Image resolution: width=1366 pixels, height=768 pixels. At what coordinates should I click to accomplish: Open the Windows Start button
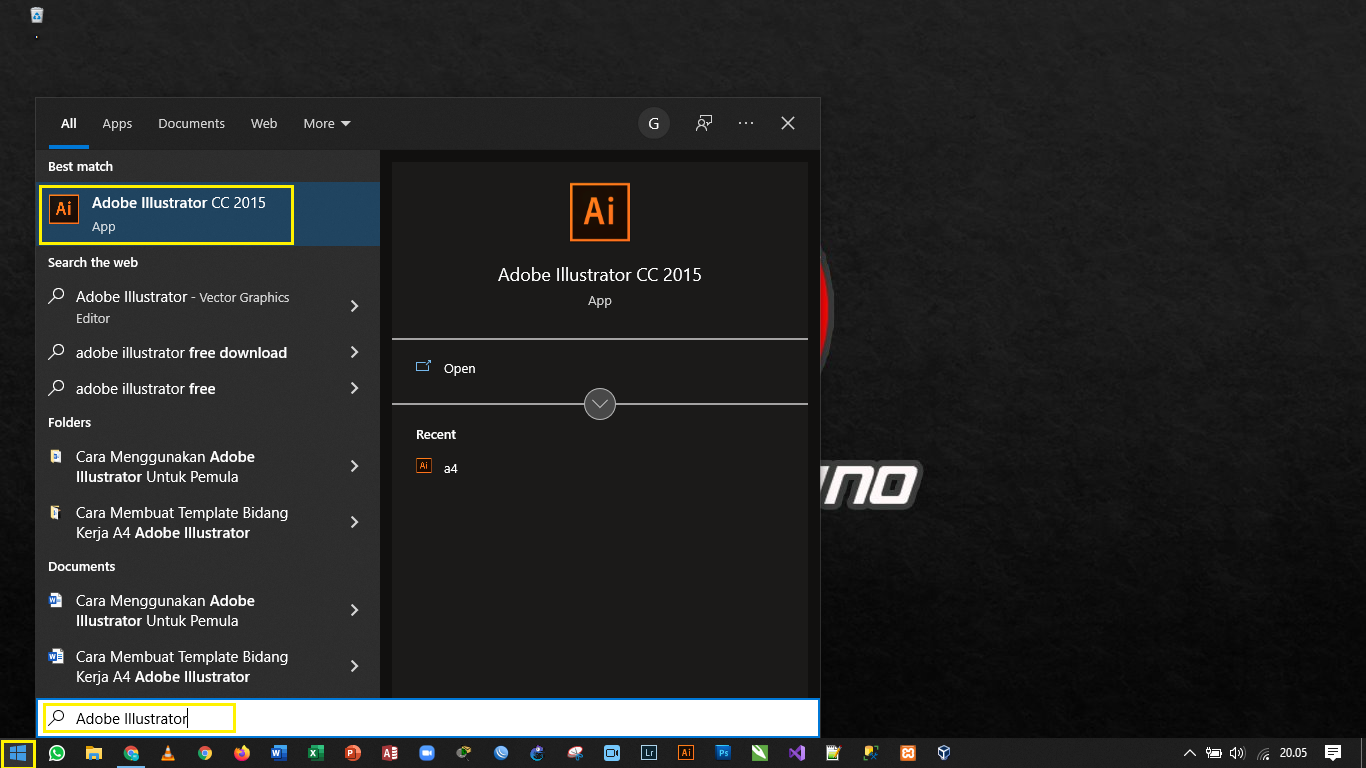tap(17, 753)
